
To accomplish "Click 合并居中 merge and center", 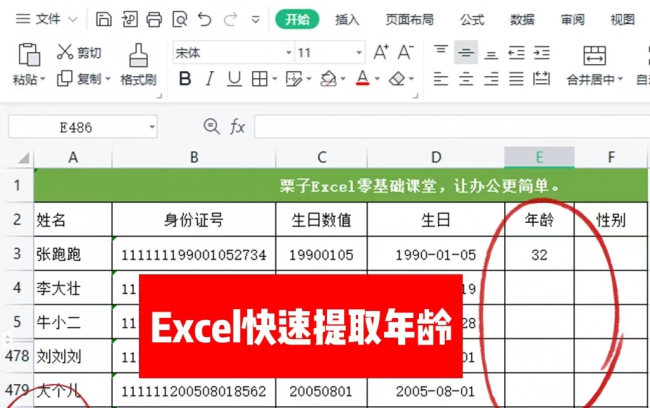I will [x=594, y=65].
